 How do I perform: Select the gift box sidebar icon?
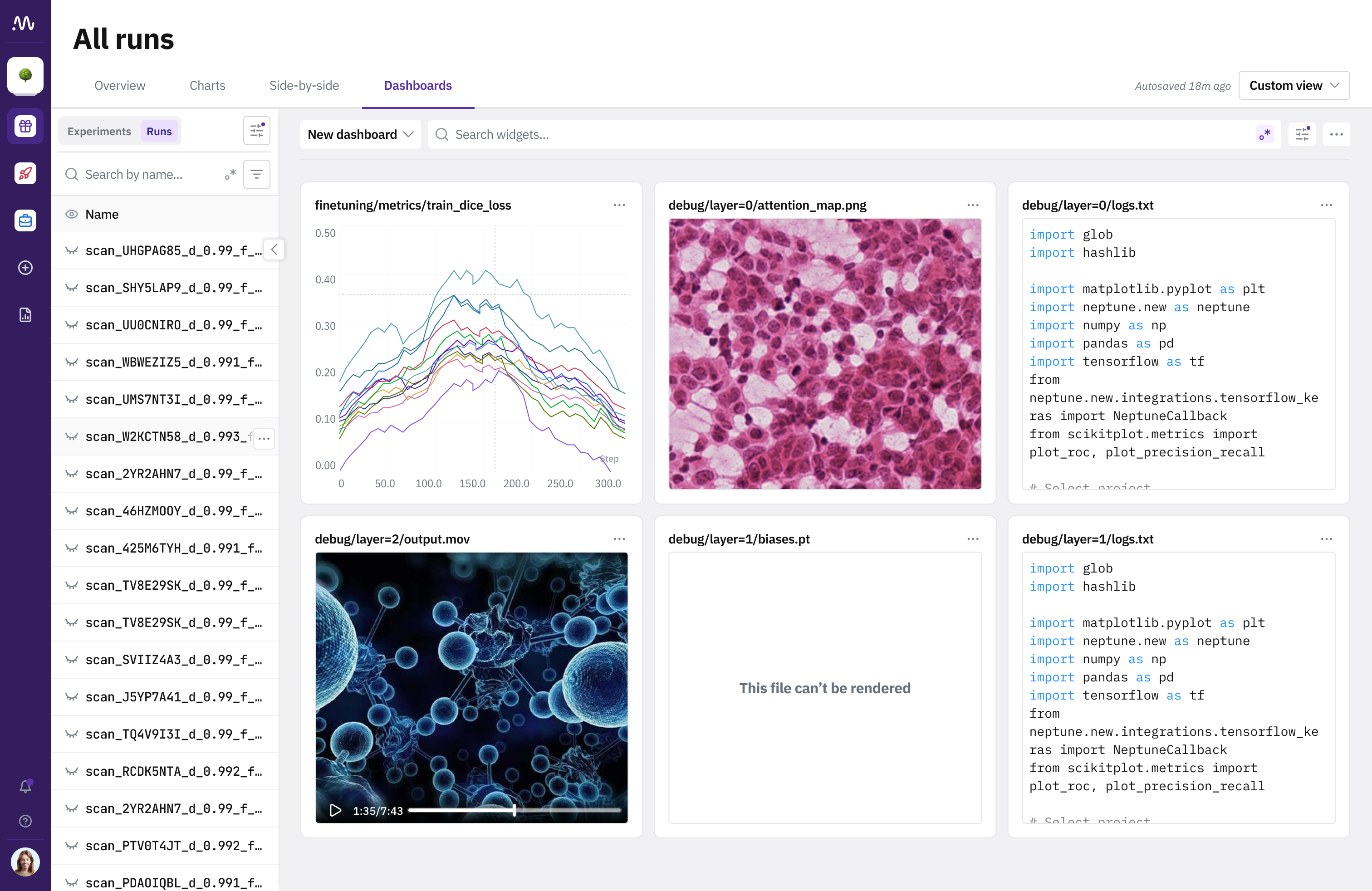point(25,126)
